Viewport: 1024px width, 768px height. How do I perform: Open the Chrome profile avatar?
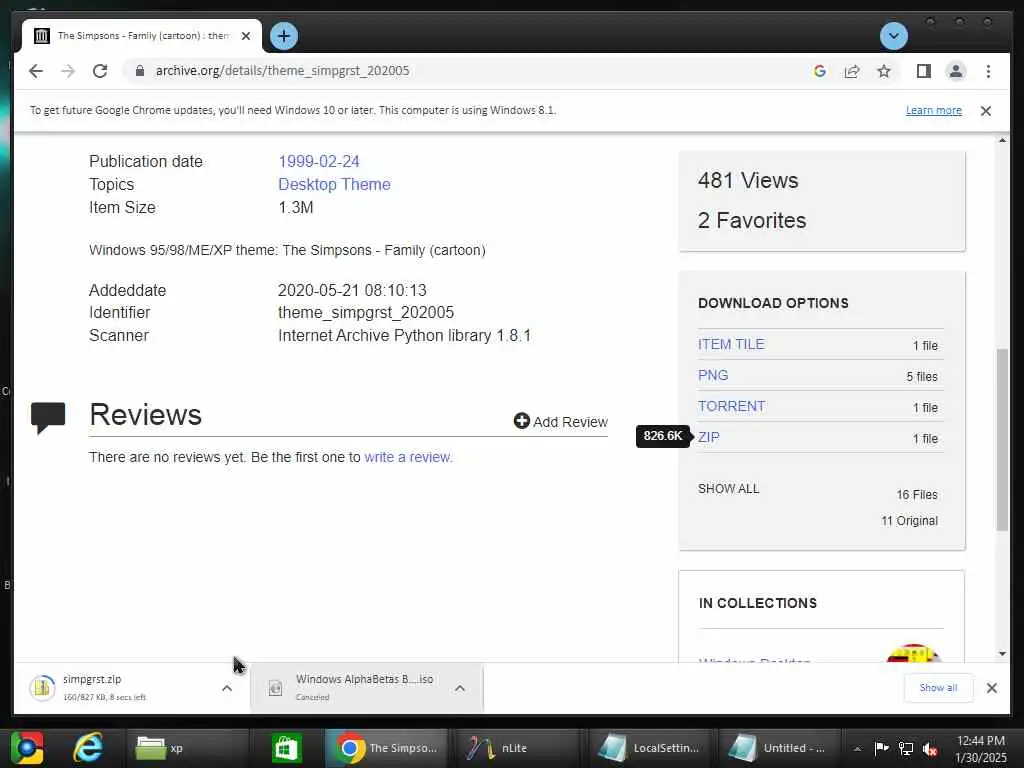tap(955, 71)
